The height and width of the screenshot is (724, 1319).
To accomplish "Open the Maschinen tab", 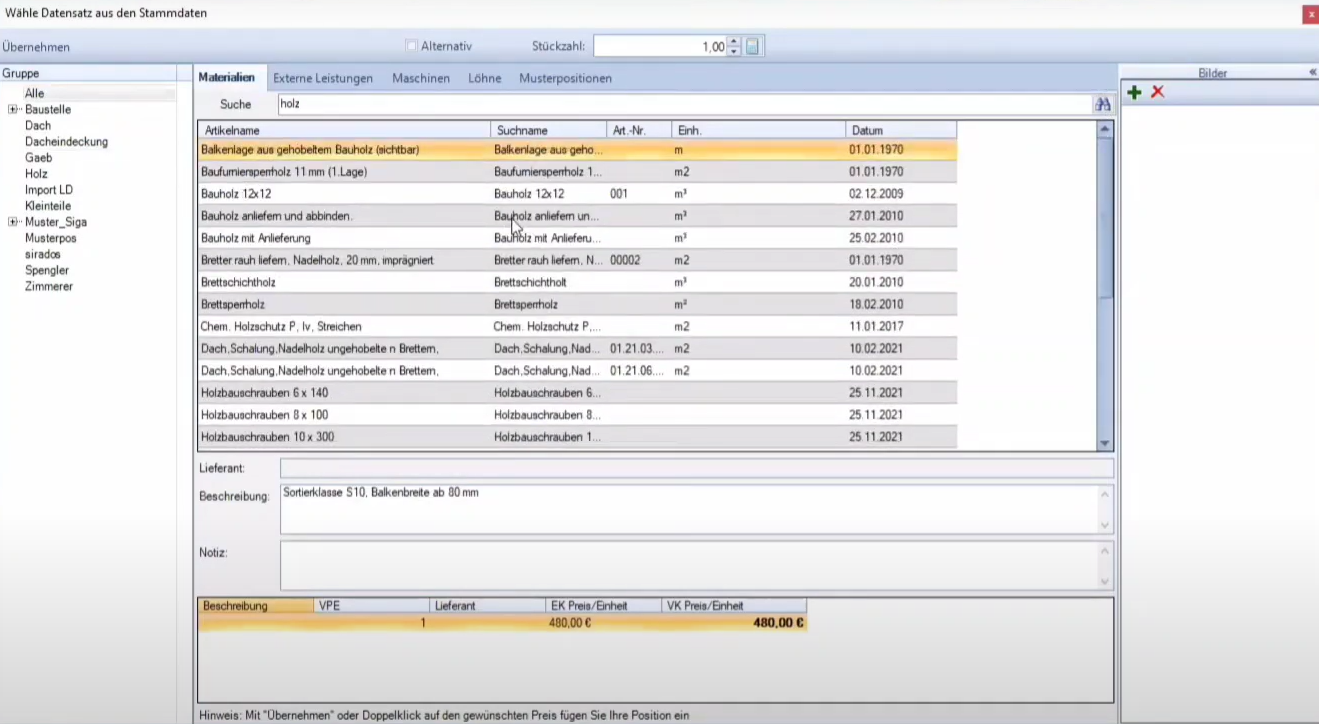I will tap(421, 78).
